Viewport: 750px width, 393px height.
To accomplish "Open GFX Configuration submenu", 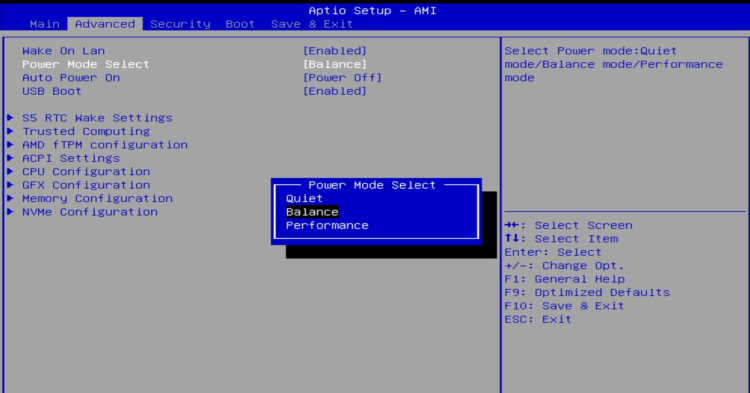I will (86, 185).
